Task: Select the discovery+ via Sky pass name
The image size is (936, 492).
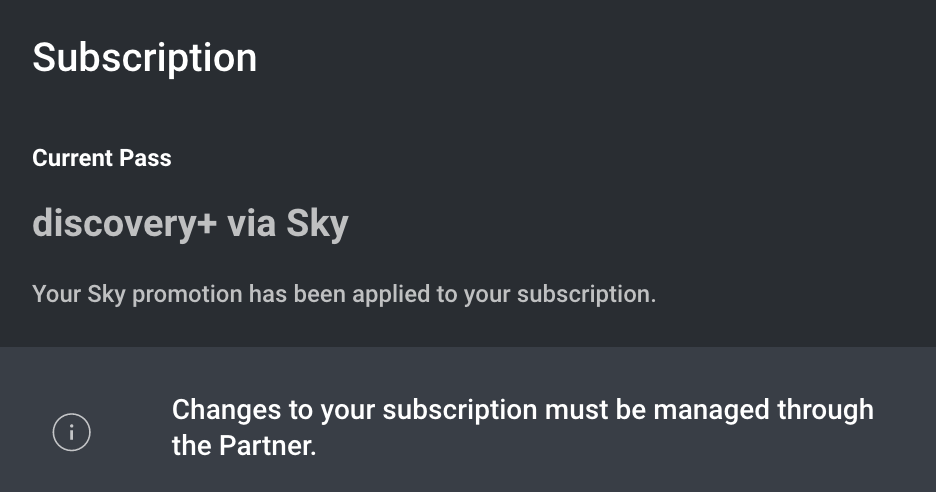Action: pos(190,224)
